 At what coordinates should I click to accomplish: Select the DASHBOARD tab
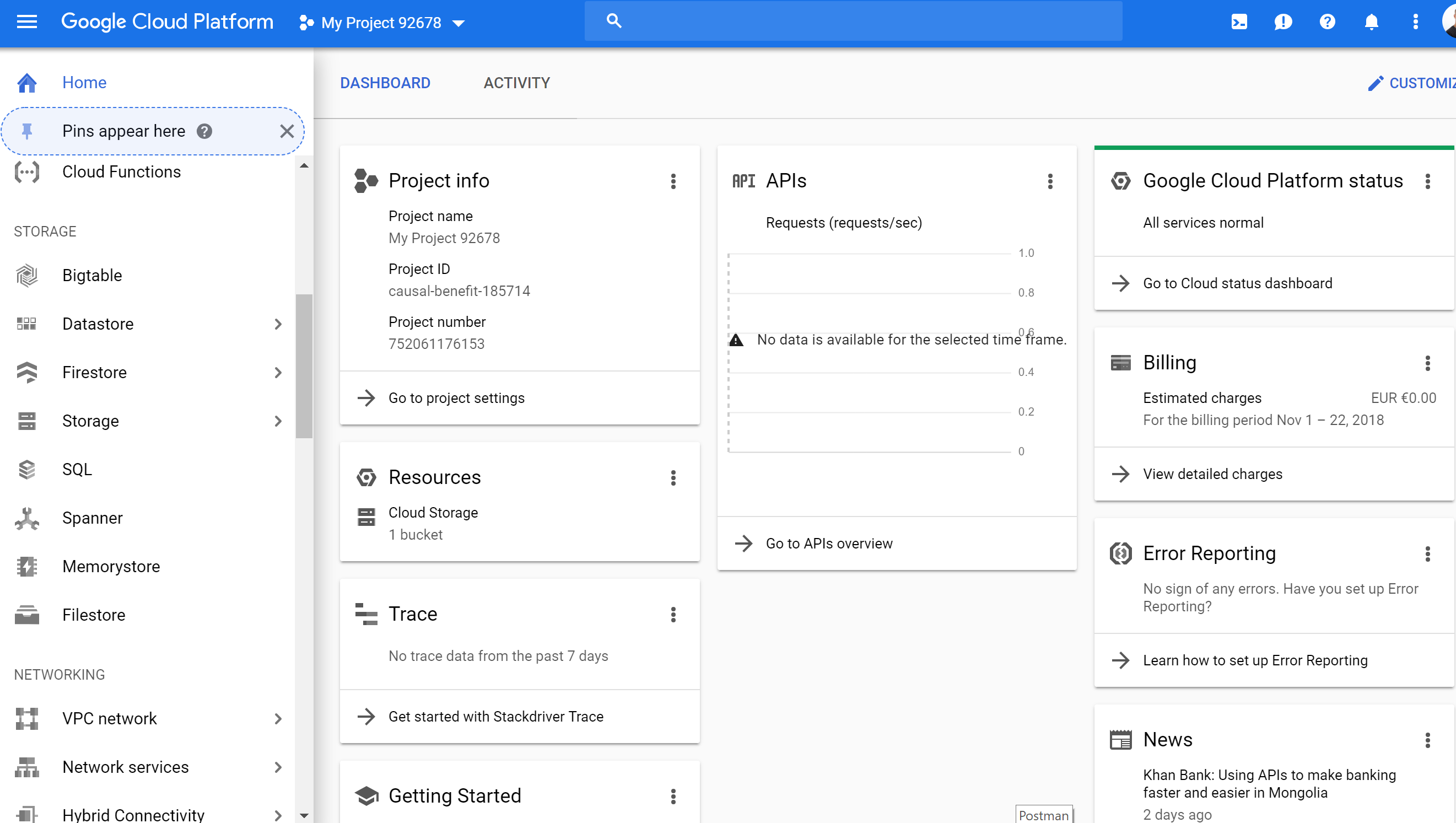(x=385, y=83)
